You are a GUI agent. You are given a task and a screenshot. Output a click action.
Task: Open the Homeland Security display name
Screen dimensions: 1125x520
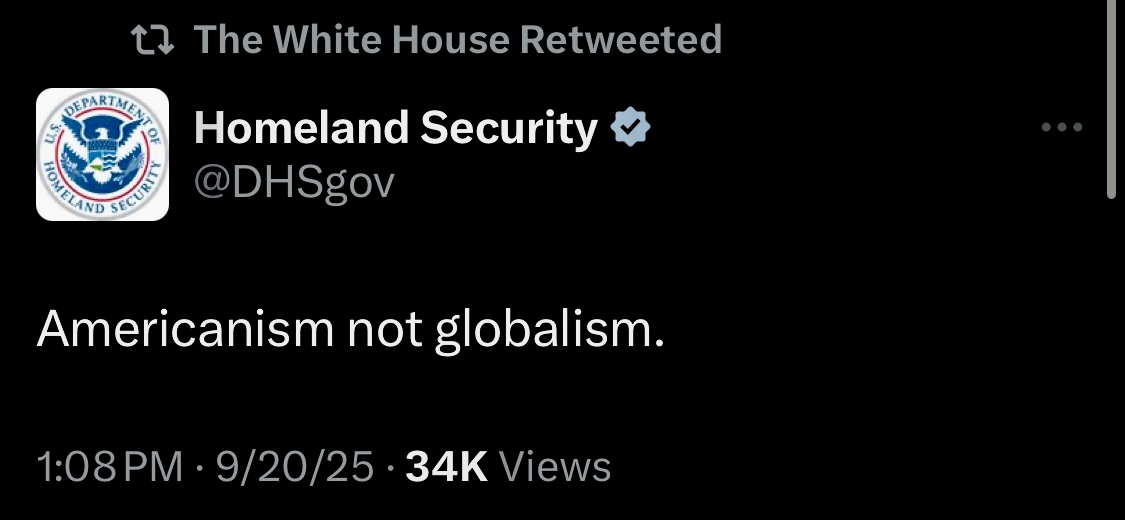coord(396,128)
